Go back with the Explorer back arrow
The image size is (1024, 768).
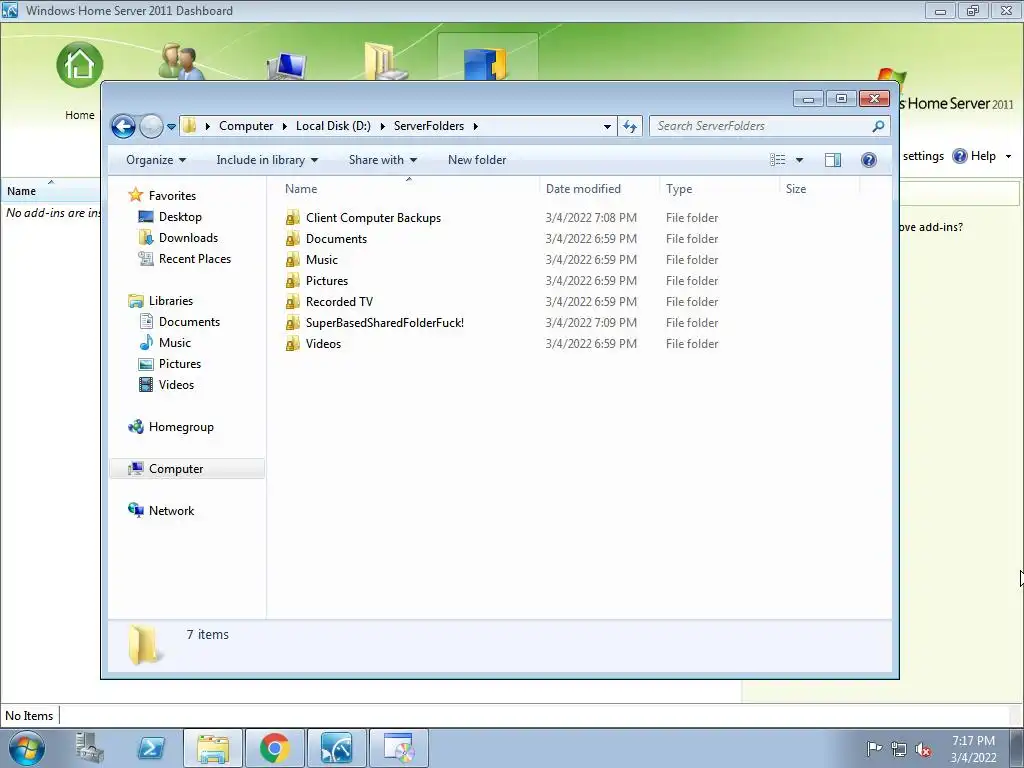123,126
